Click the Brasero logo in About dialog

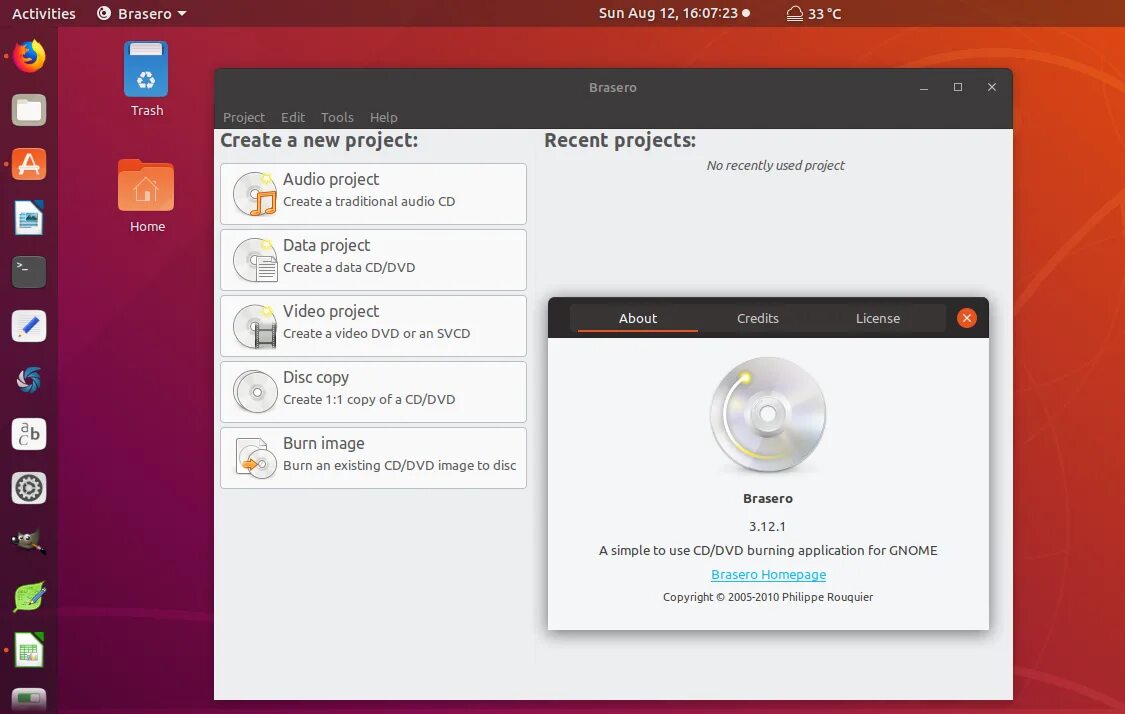[768, 415]
